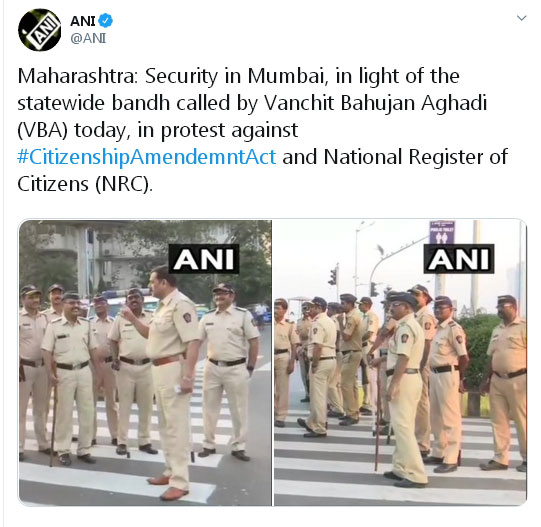The height and width of the screenshot is (527, 541).
Task: Open ANI profile avatar picture
Action: [x=39, y=30]
